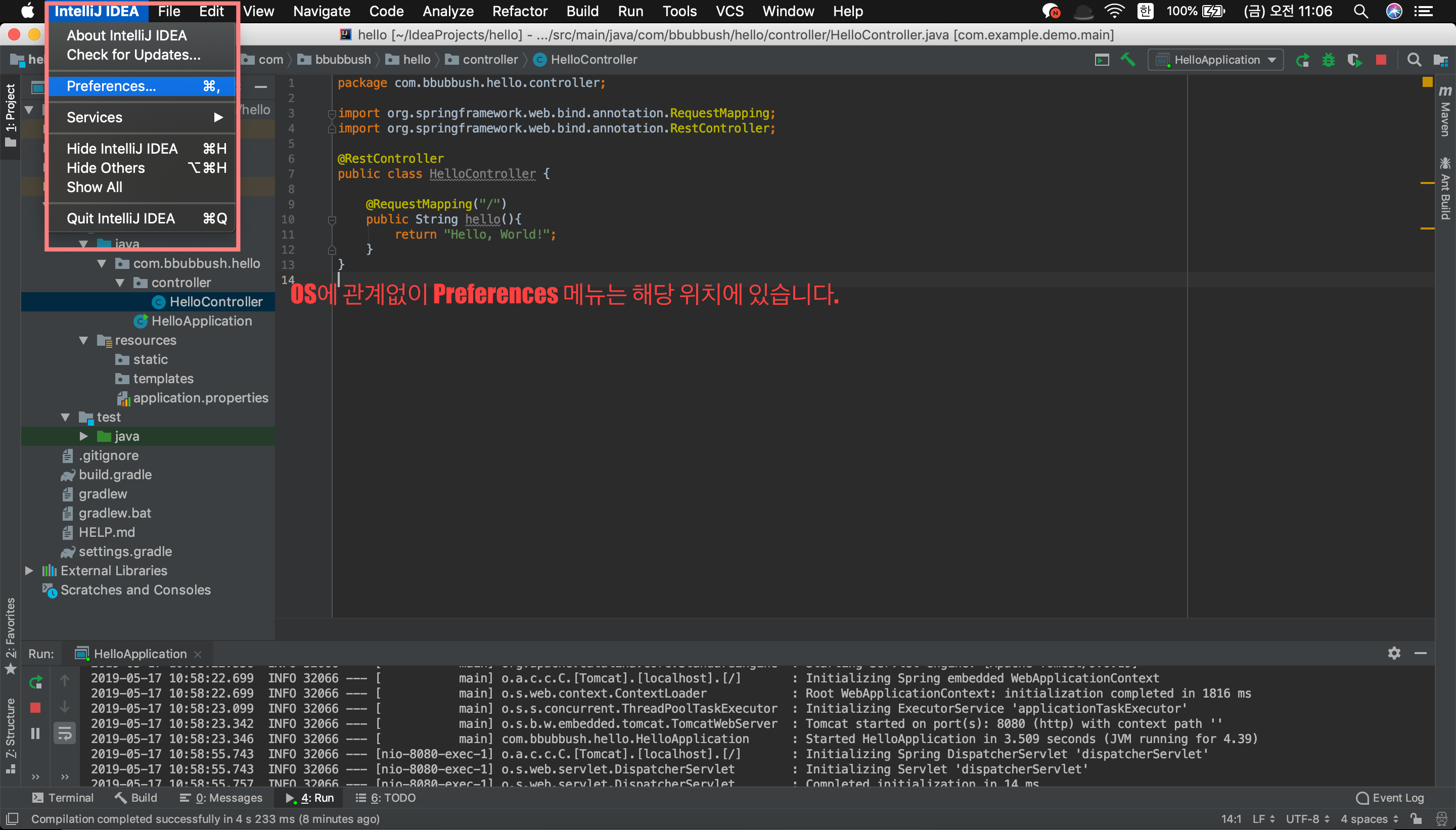The image size is (1456, 830).
Task: Stop the app with the red square toolbar icon
Action: (x=1380, y=59)
